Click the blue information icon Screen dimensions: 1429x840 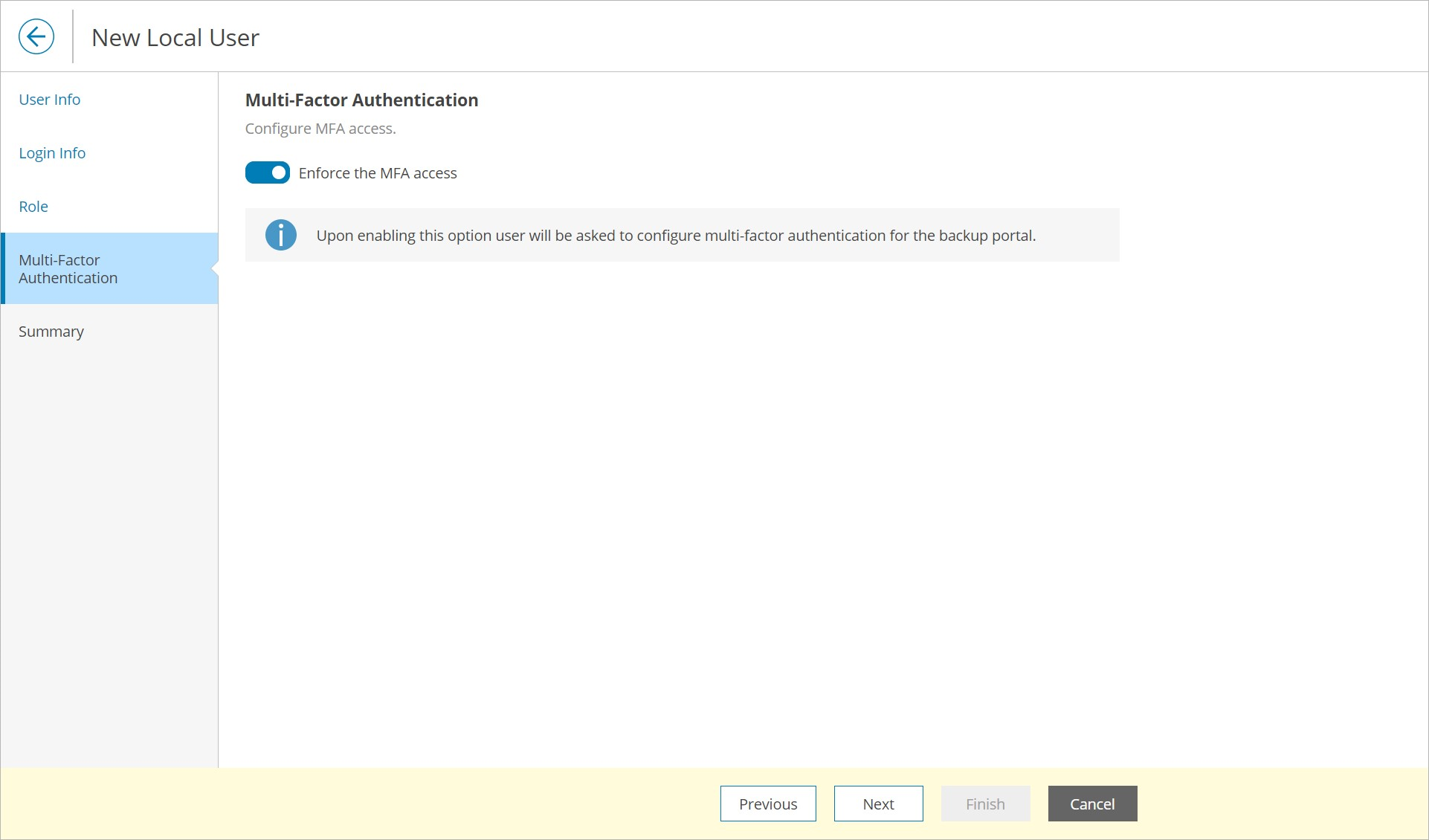pyautogui.click(x=281, y=235)
